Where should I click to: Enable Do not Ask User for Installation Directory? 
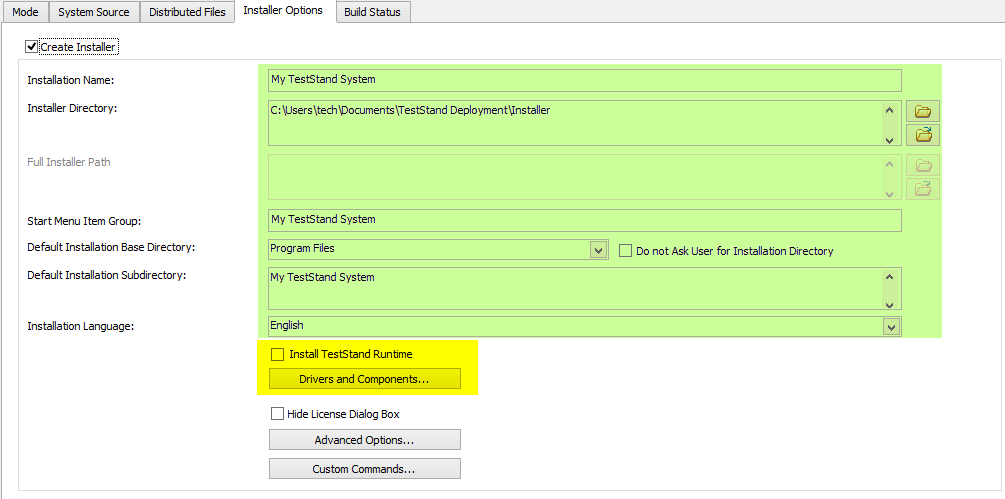(x=625, y=251)
